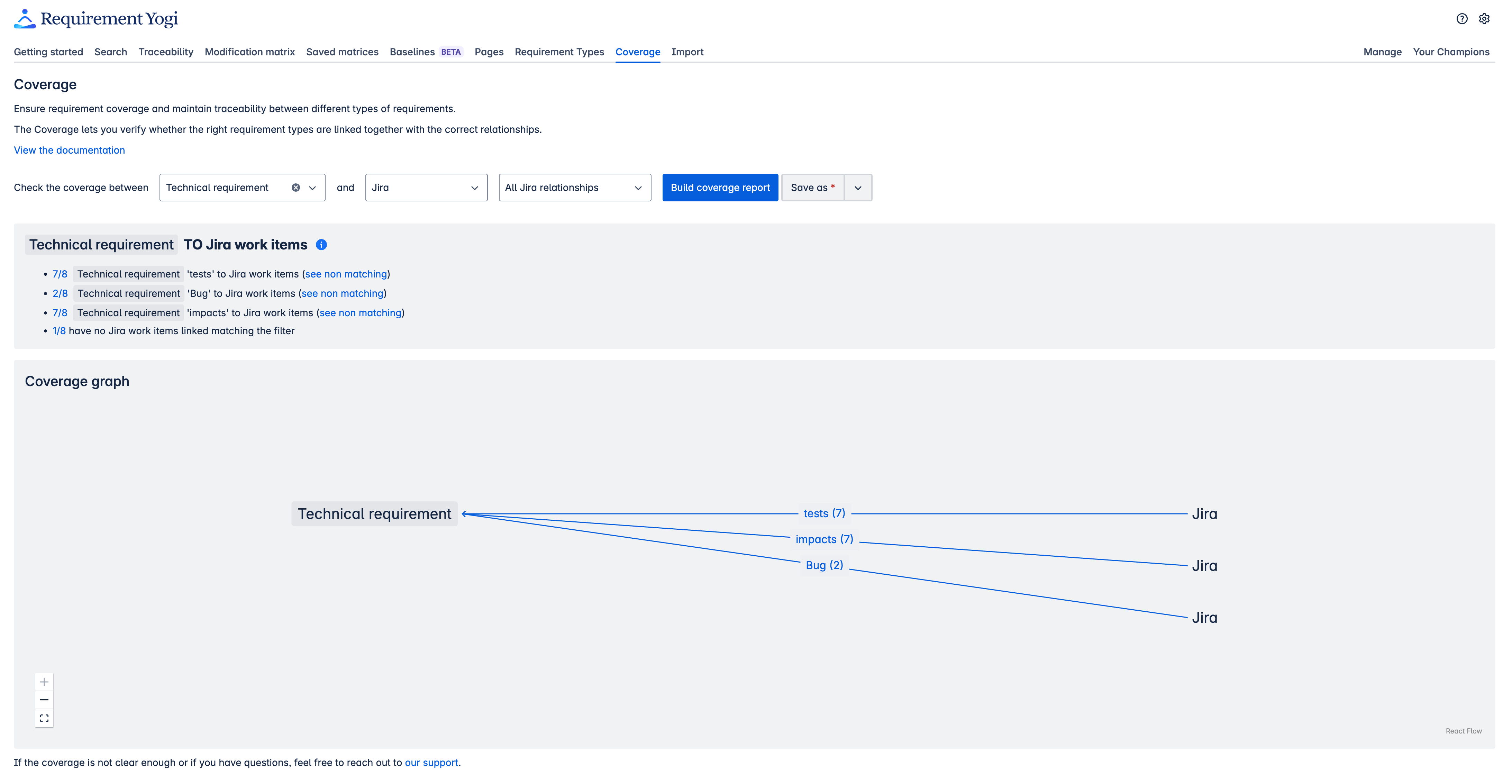
Task: Select the tests (7) edge label
Action: [824, 513]
